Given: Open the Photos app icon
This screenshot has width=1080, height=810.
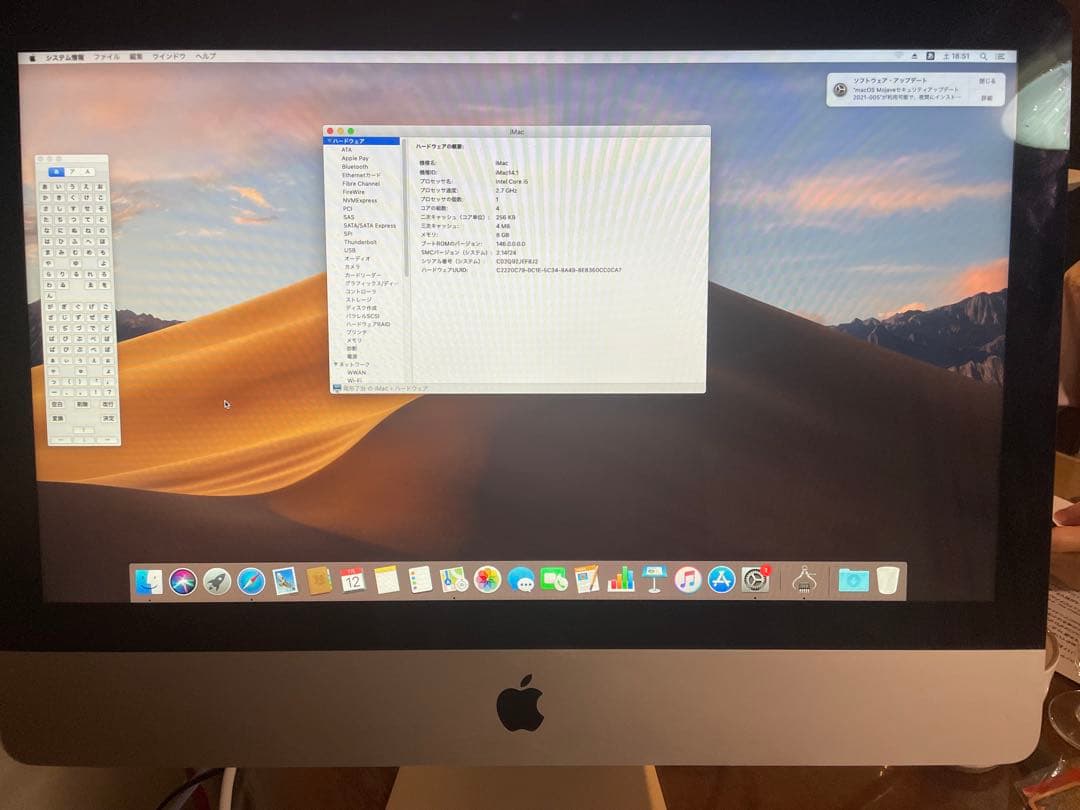Looking at the screenshot, I should click(x=487, y=580).
